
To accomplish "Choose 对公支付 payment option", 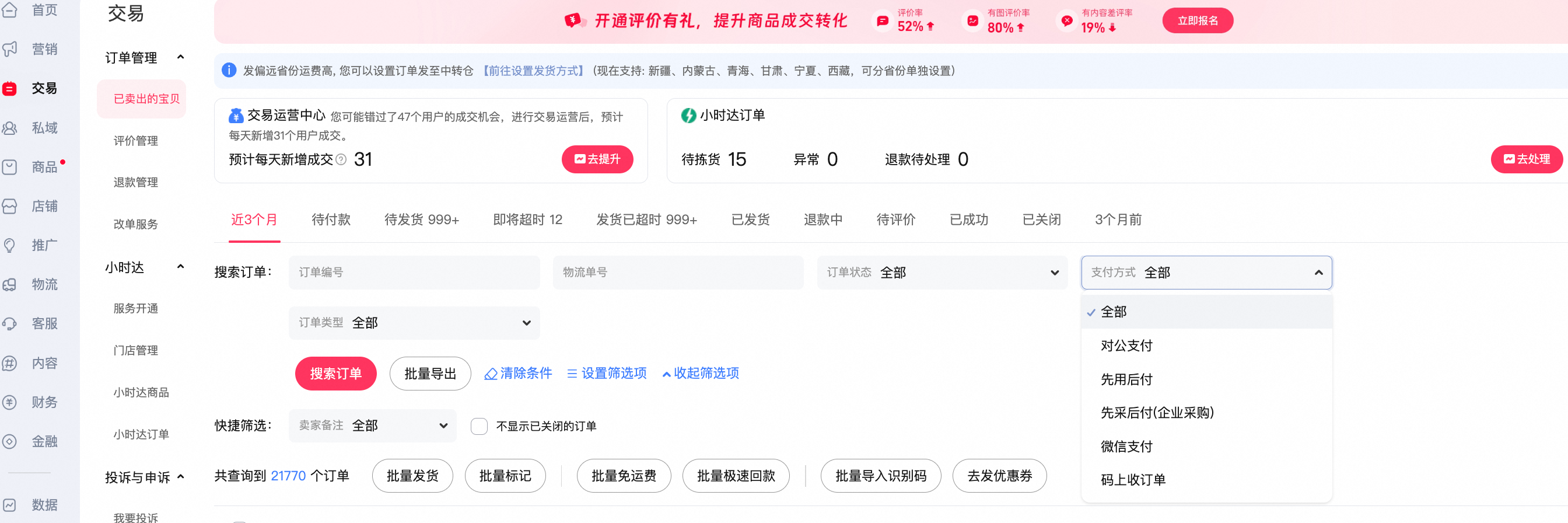I will (x=1206, y=346).
